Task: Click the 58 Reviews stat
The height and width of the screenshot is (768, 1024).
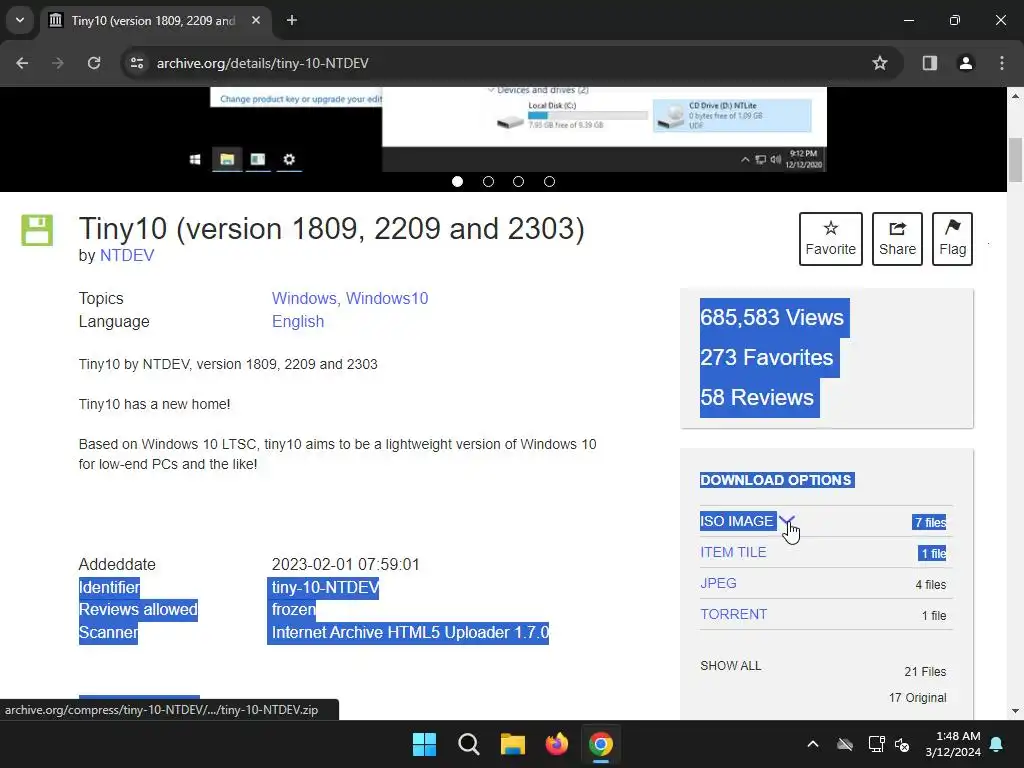Action: pyautogui.click(x=757, y=397)
